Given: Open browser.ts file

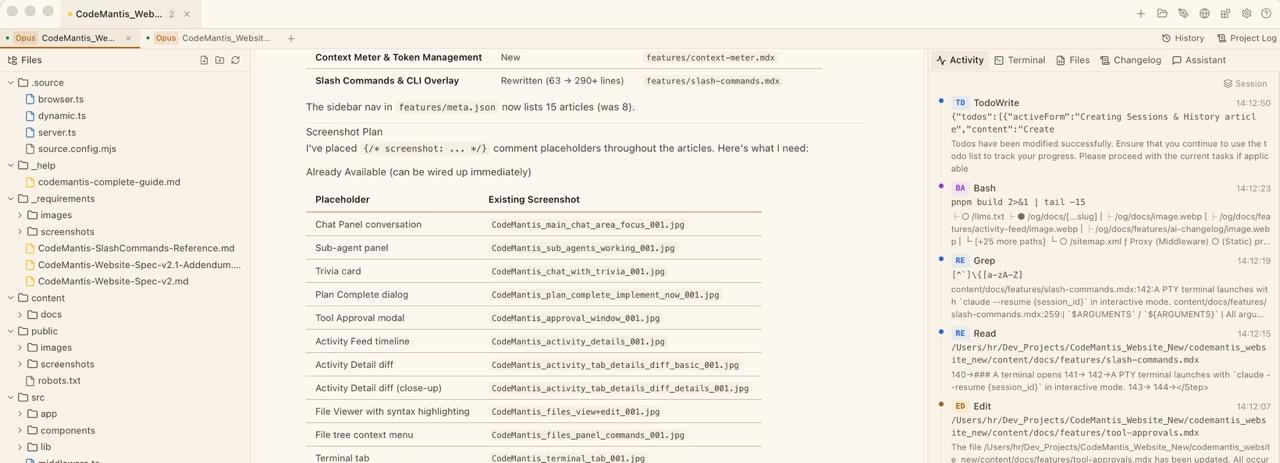Looking at the screenshot, I should pyautogui.click(x=60, y=99).
